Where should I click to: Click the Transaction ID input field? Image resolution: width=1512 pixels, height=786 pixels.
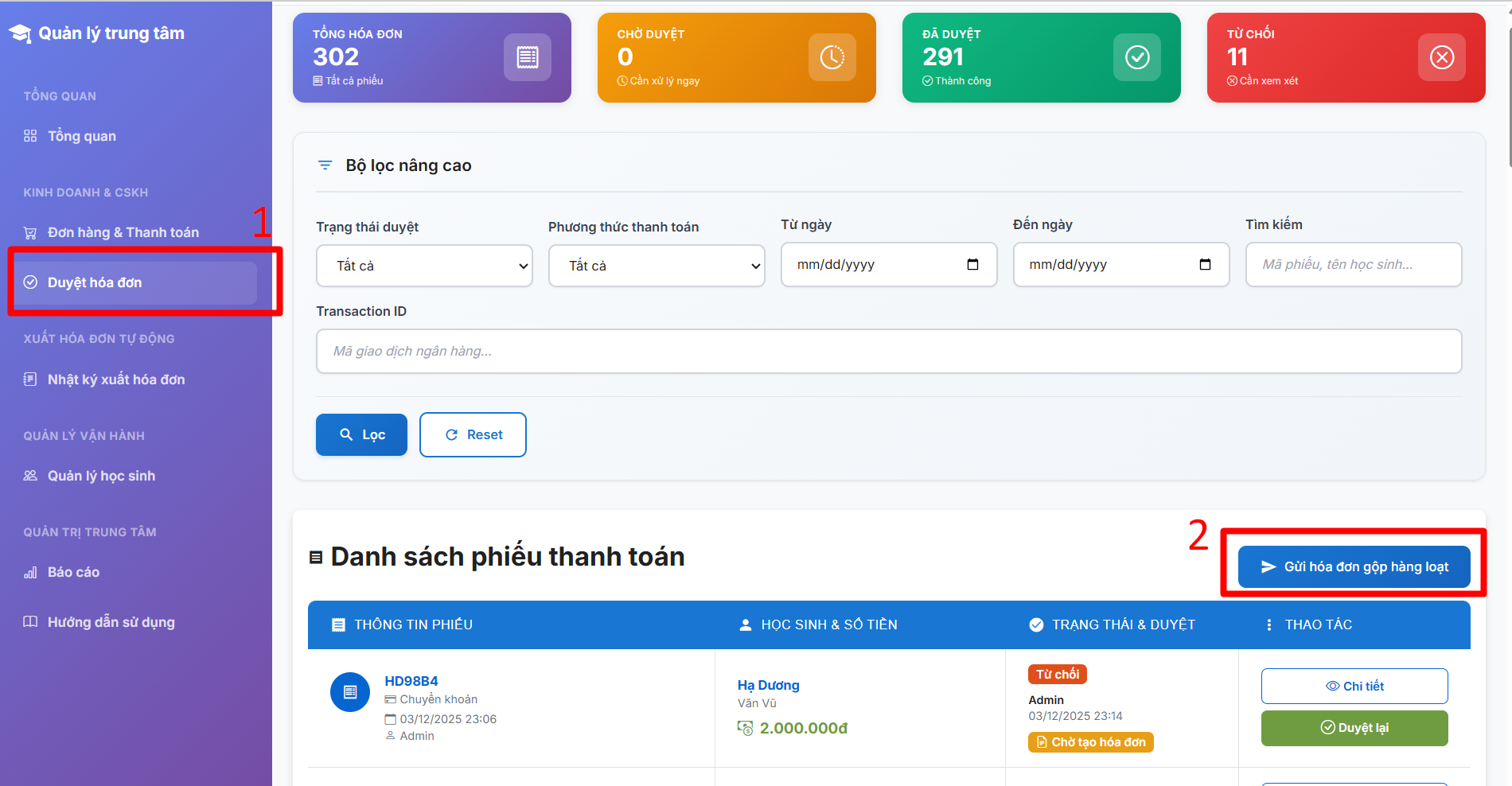point(888,351)
